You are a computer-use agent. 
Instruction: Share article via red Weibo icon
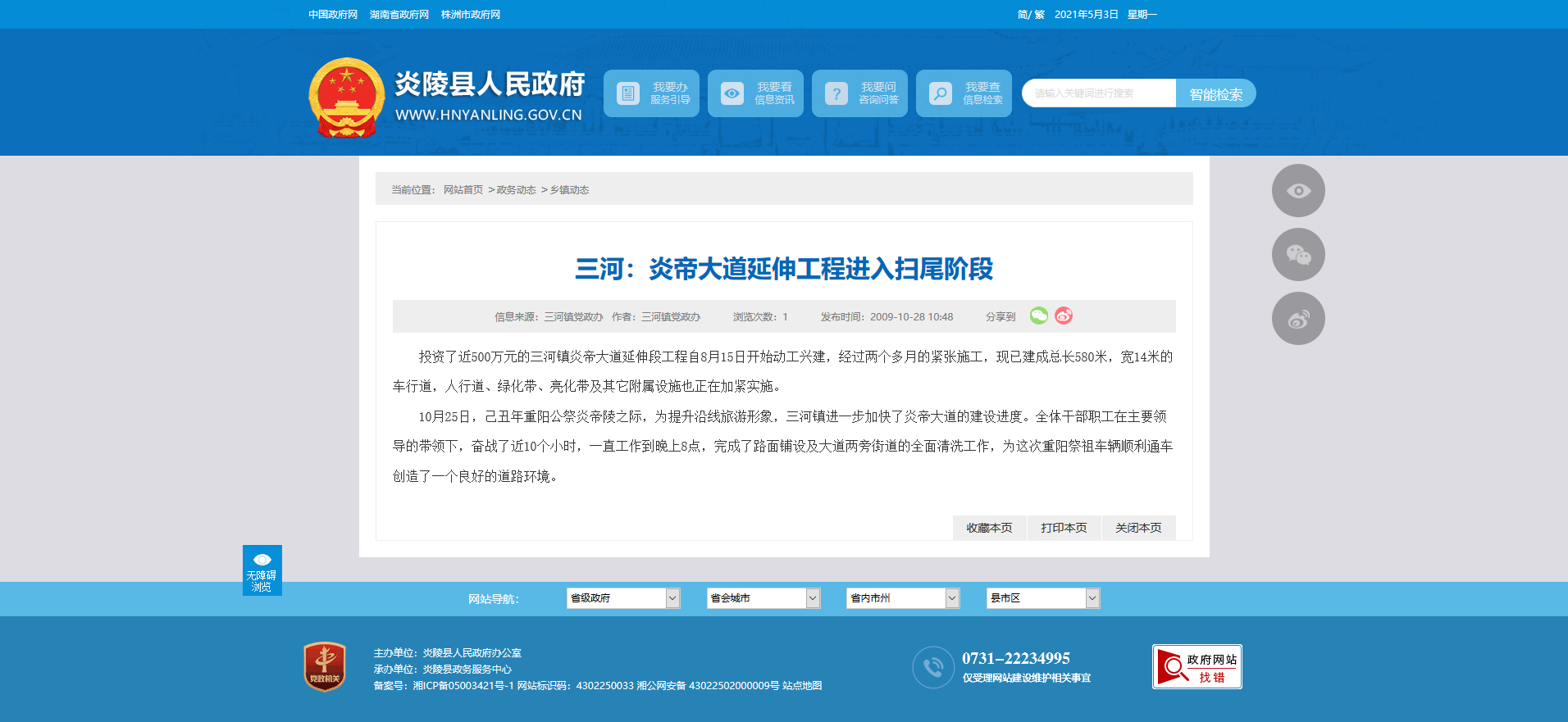1064,316
